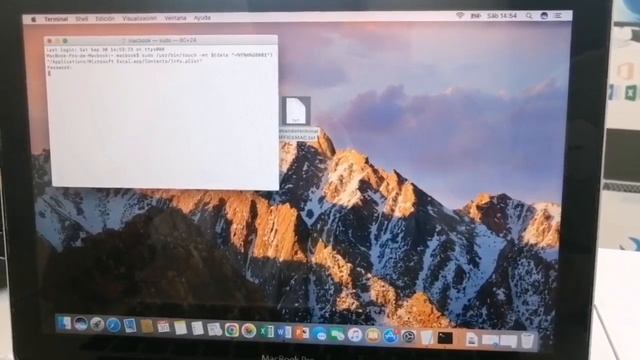Screen dimensions: 640x360
Task: Click the Wi-Fi status icon
Action: click(x=460, y=16)
